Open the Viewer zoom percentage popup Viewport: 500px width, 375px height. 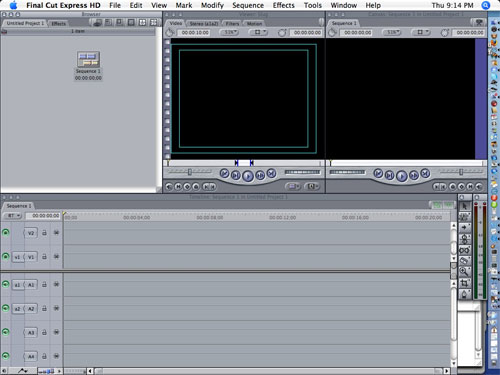click(x=230, y=32)
